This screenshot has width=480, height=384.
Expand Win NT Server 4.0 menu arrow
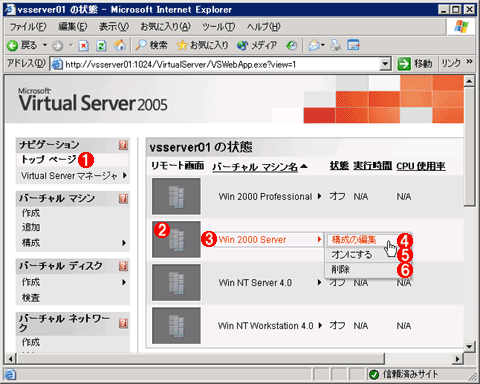[x=319, y=282]
